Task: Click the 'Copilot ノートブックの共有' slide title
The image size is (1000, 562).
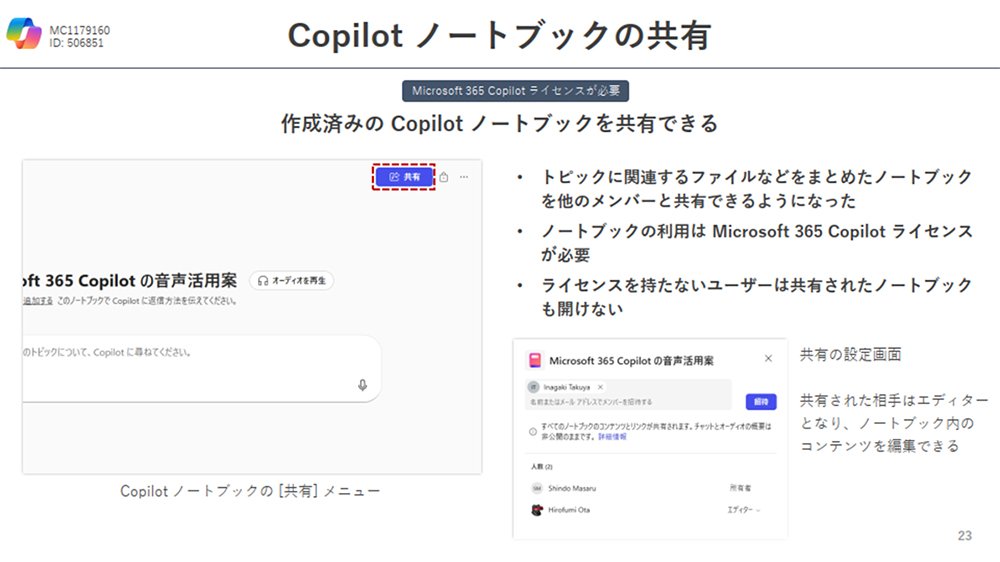Action: [499, 35]
